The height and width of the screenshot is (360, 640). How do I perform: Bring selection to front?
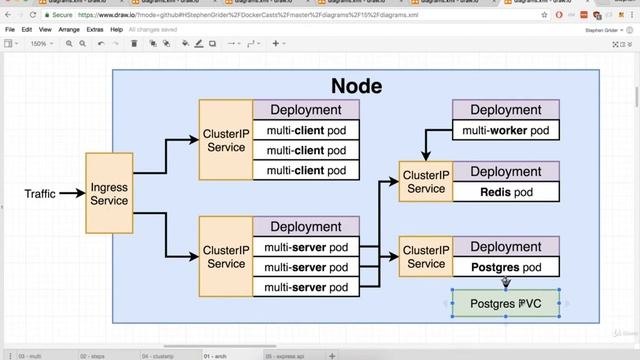pyautogui.click(x=153, y=43)
